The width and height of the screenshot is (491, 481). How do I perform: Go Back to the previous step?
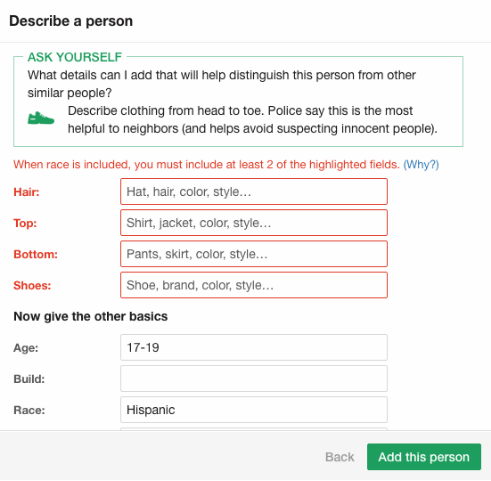click(x=339, y=457)
